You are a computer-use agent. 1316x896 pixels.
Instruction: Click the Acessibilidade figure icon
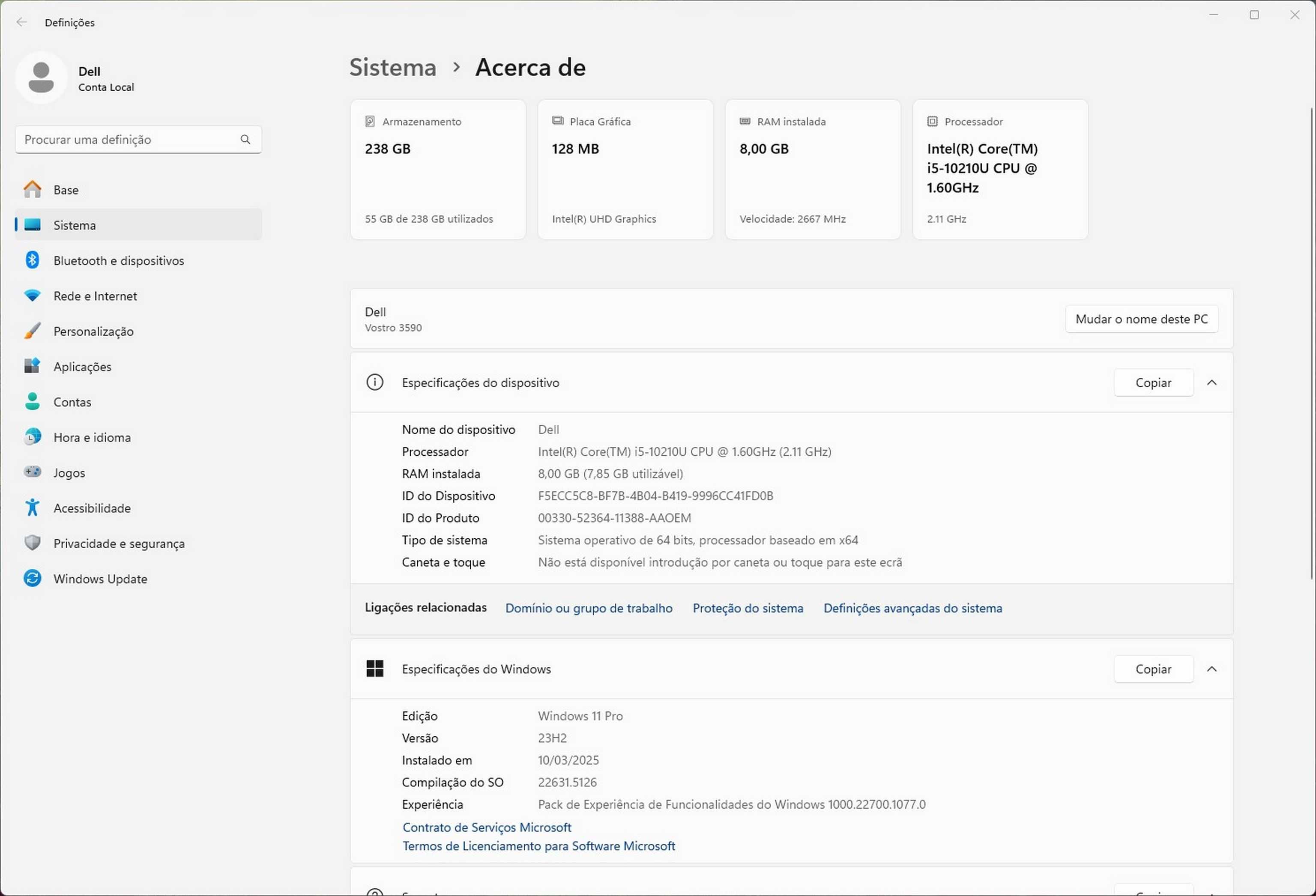click(32, 507)
